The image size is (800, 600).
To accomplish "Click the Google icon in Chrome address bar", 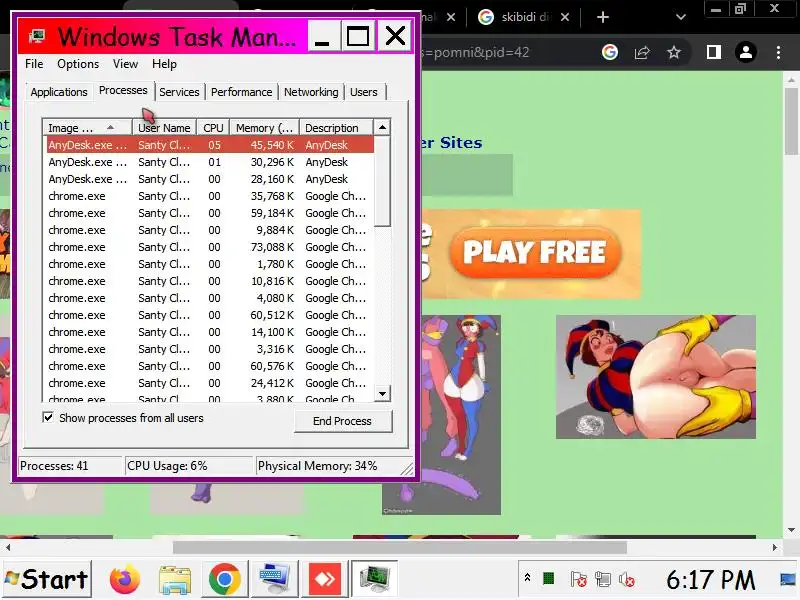I will click(610, 52).
